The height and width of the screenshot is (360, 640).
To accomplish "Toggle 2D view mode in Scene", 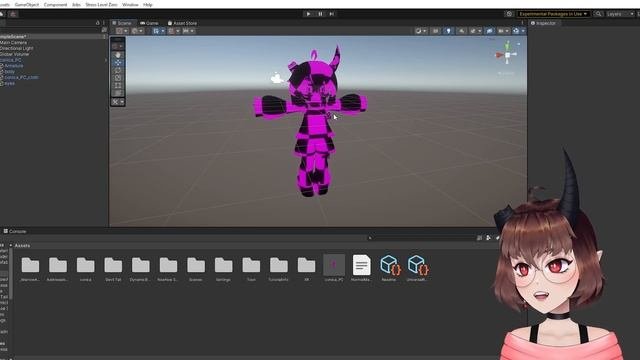I will [x=435, y=31].
